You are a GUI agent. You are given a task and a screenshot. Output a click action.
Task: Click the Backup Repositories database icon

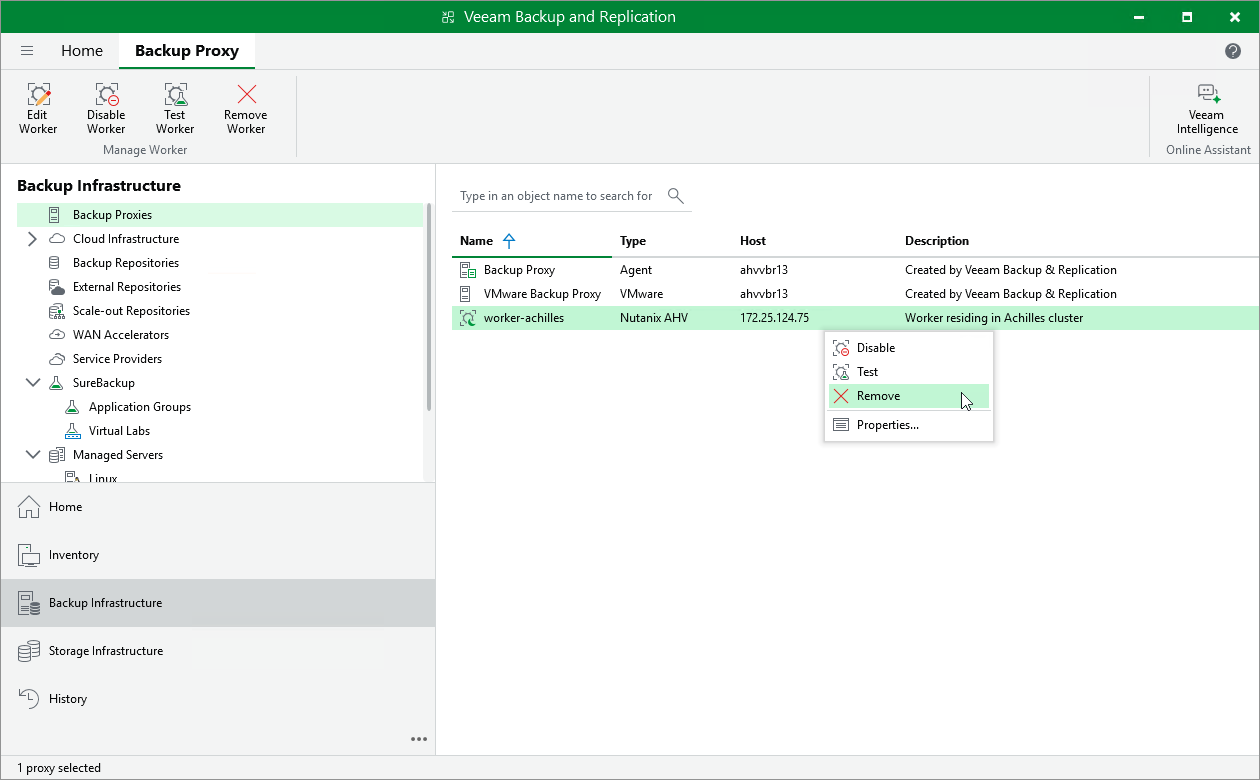[55, 263]
